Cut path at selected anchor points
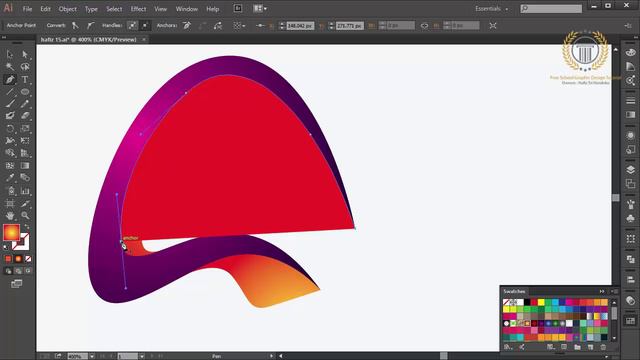 (218, 25)
